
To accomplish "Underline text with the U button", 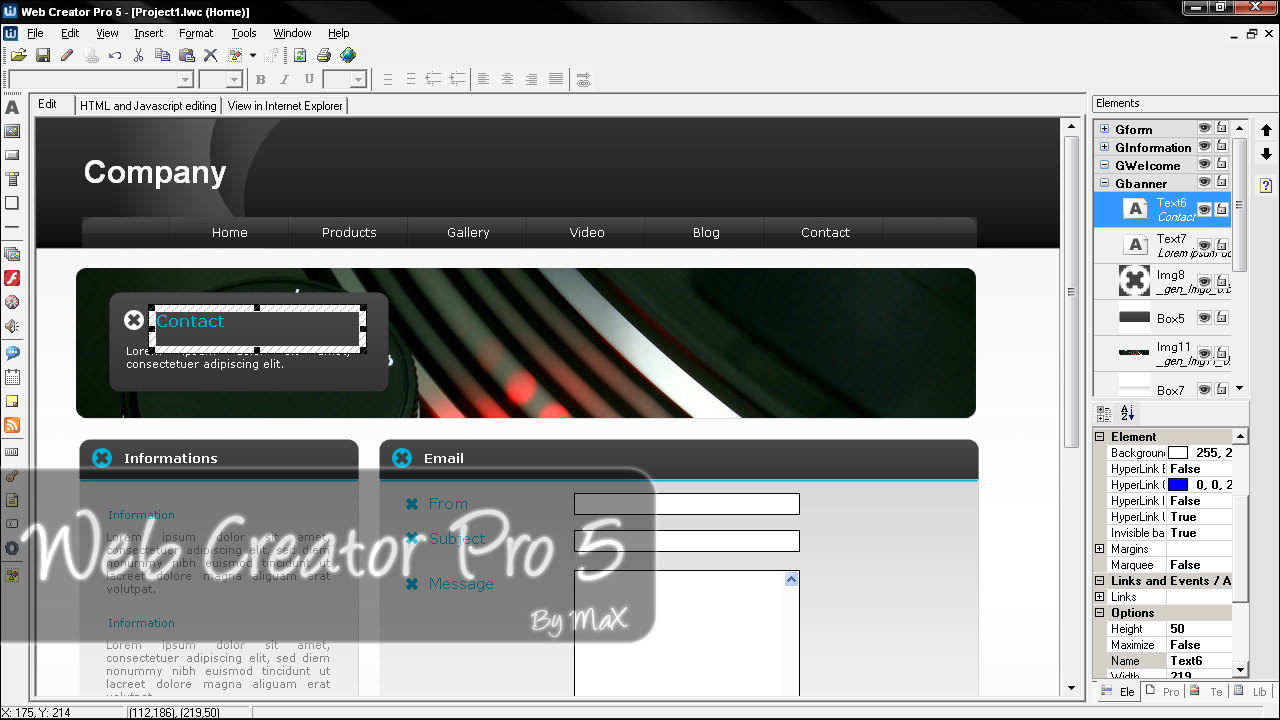I will pyautogui.click(x=309, y=80).
